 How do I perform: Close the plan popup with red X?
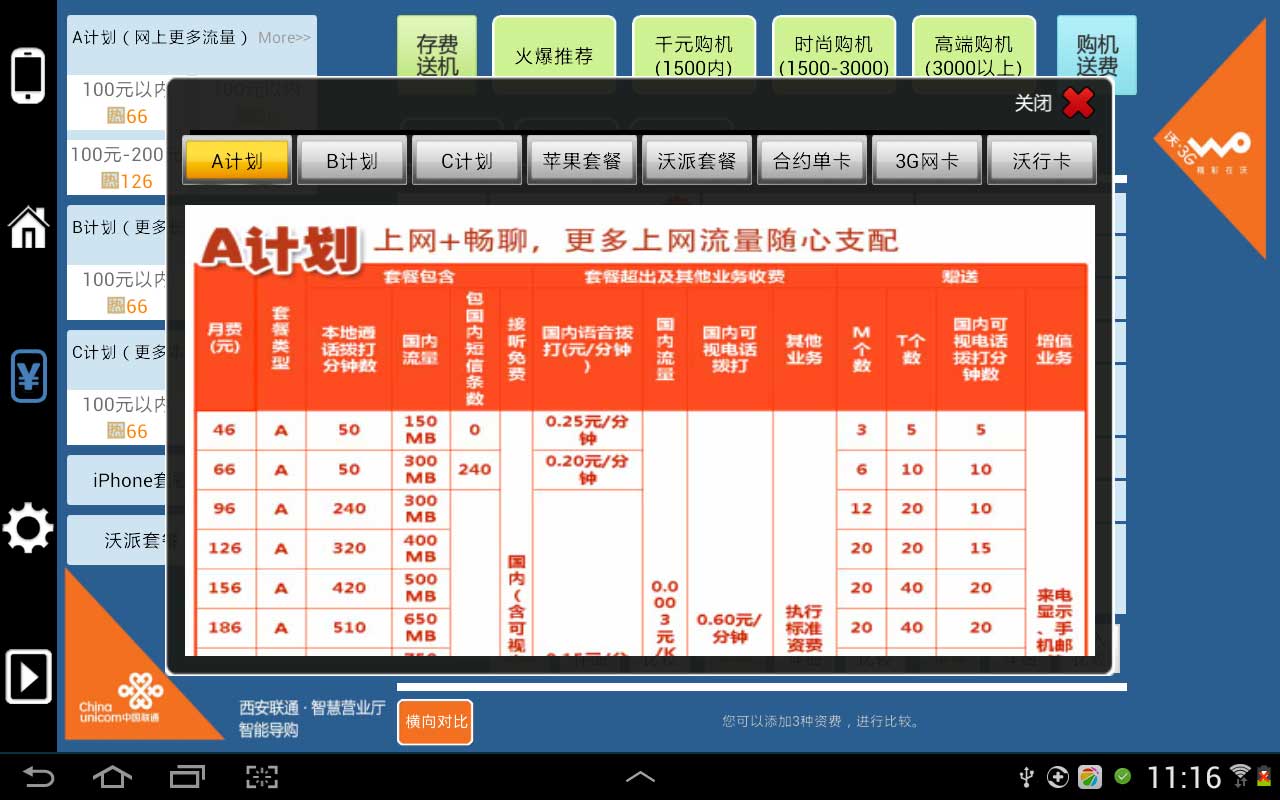(1078, 102)
